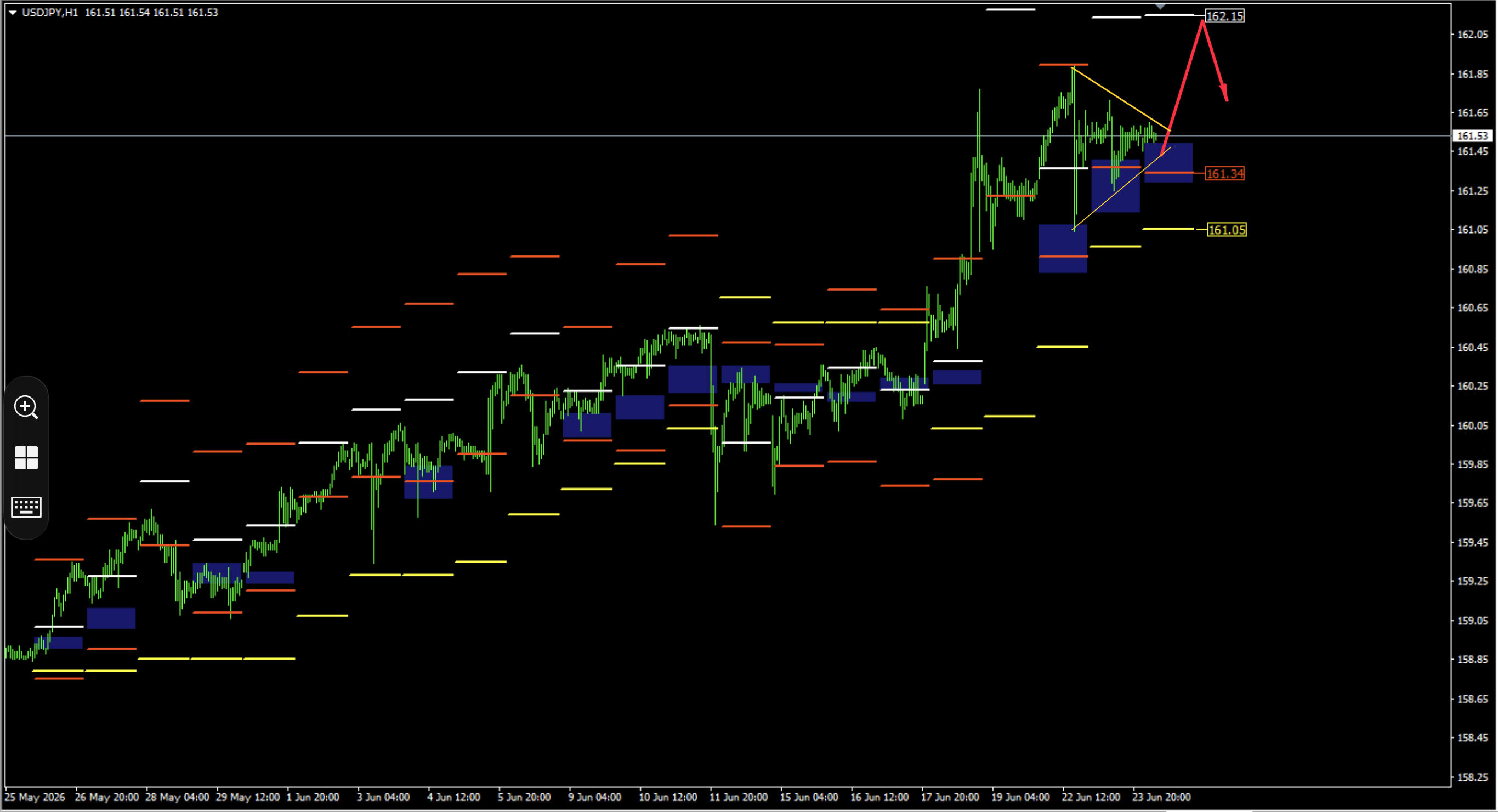Show the on-screen keyboard icon
The width and height of the screenshot is (1498, 812).
[x=26, y=507]
